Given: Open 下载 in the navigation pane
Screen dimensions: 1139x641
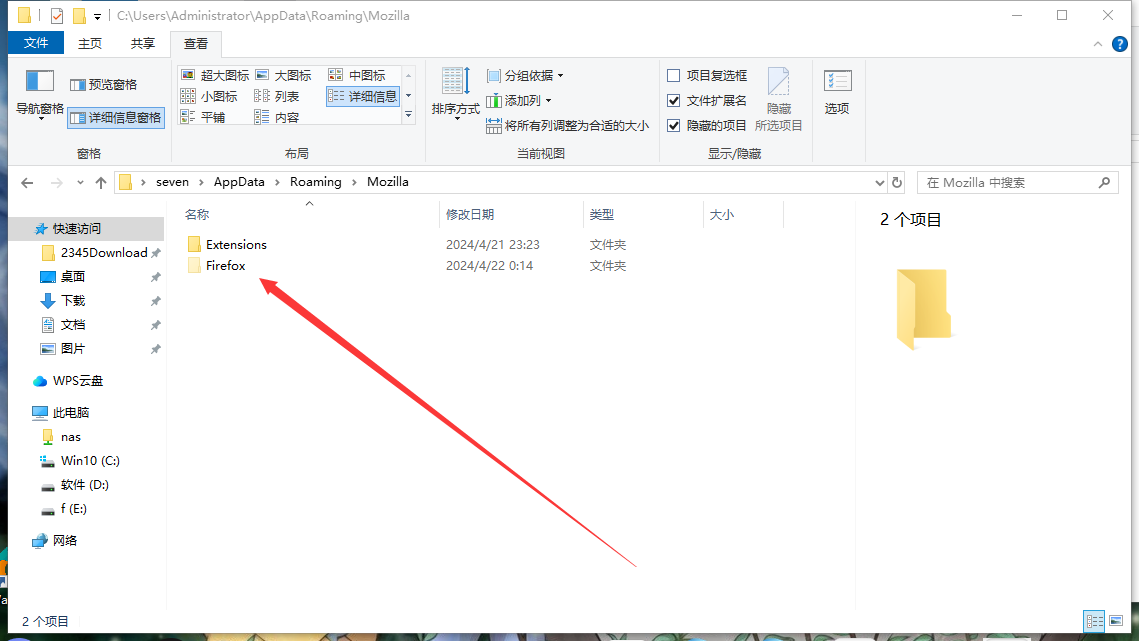Looking at the screenshot, I should point(73,301).
